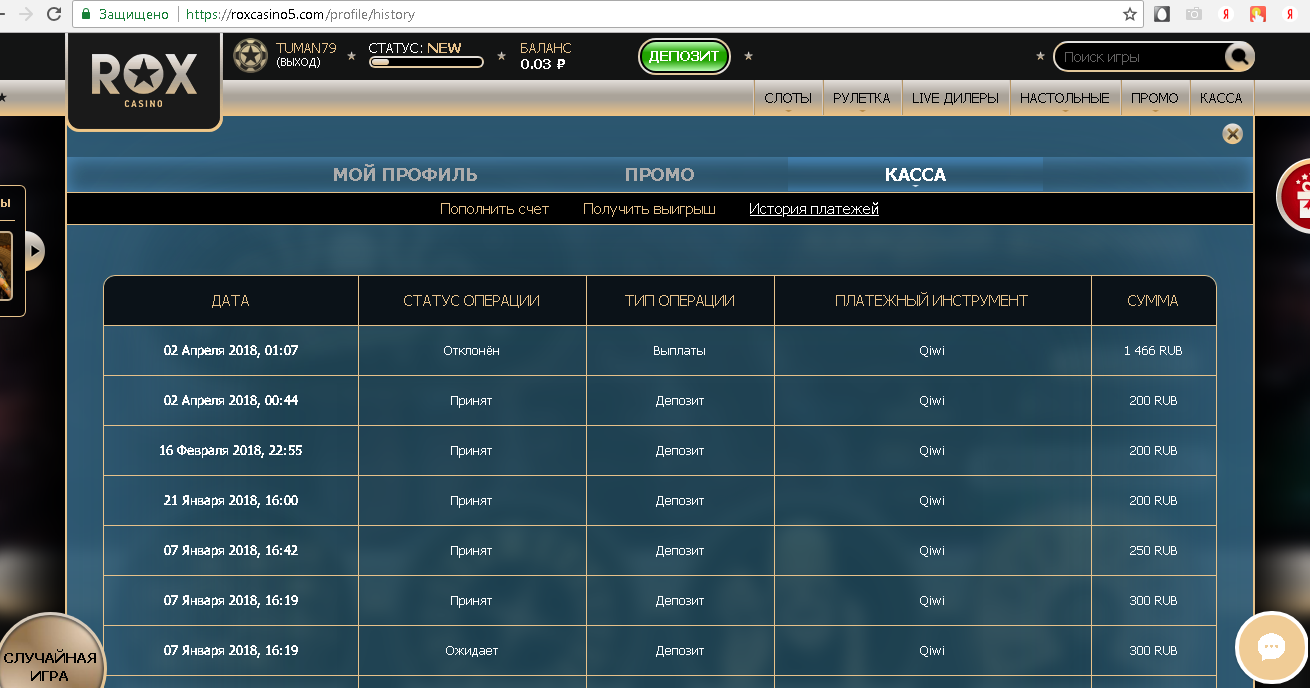Select the date 07 Января 2018, 16:42

(231, 551)
